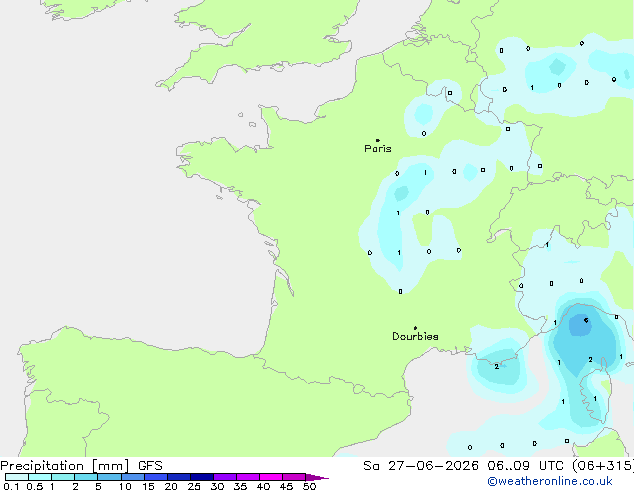Screen dimensions: 634x490
Task: Click the legend label 50
Action: (x=309, y=486)
